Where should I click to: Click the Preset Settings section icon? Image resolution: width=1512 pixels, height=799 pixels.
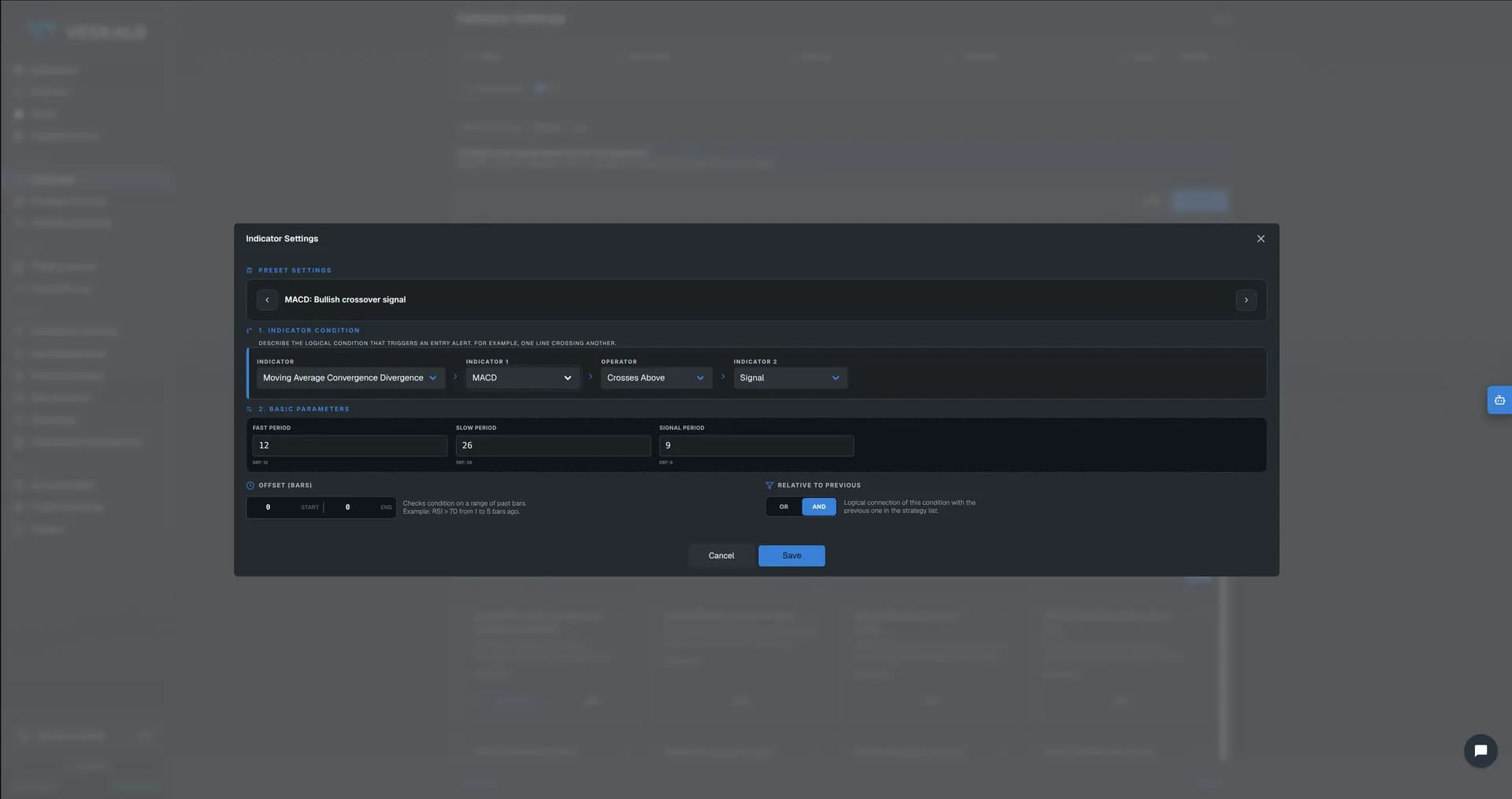[250, 271]
